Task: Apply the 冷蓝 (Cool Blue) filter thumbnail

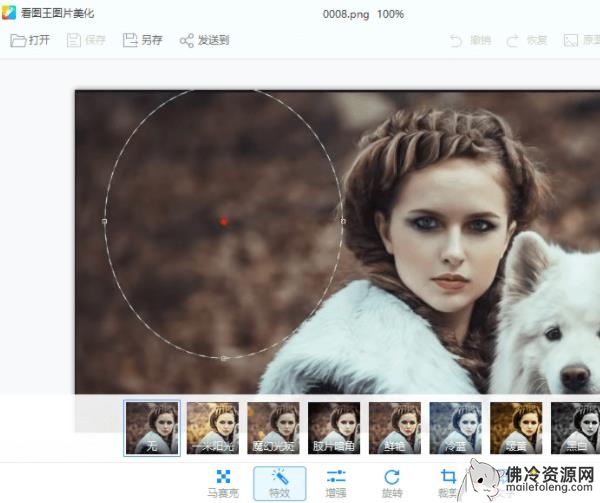Action: 455,428
